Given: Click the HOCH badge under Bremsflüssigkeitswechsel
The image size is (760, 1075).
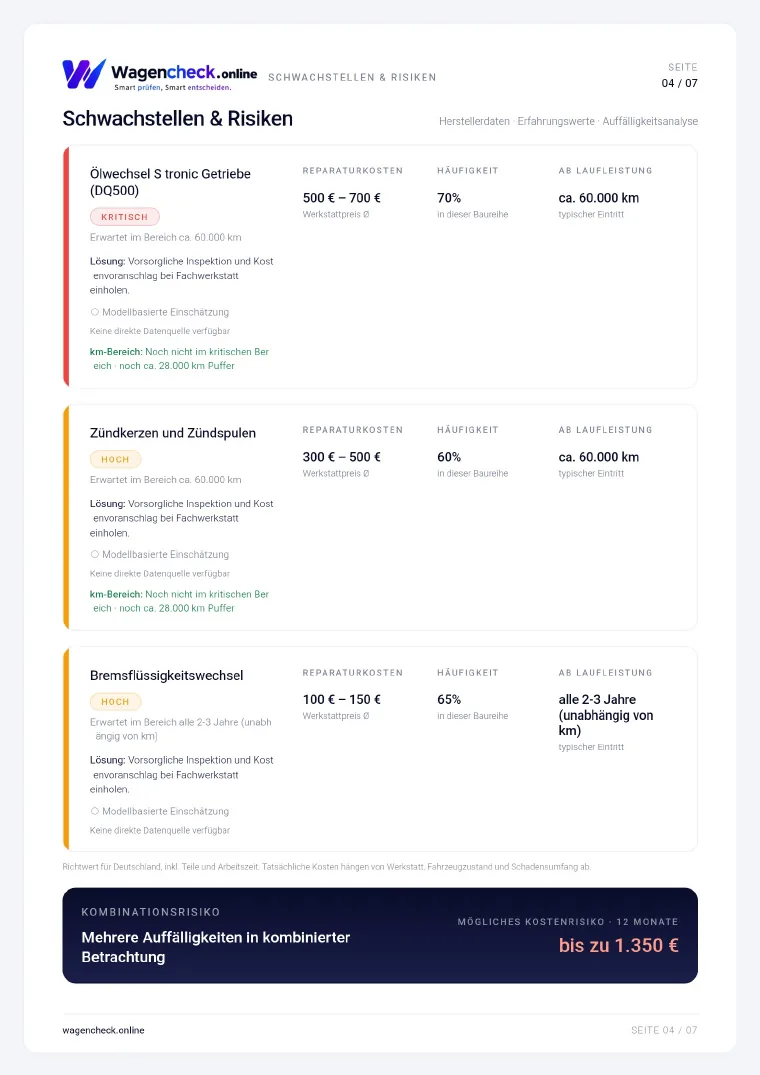Looking at the screenshot, I should pyautogui.click(x=115, y=701).
